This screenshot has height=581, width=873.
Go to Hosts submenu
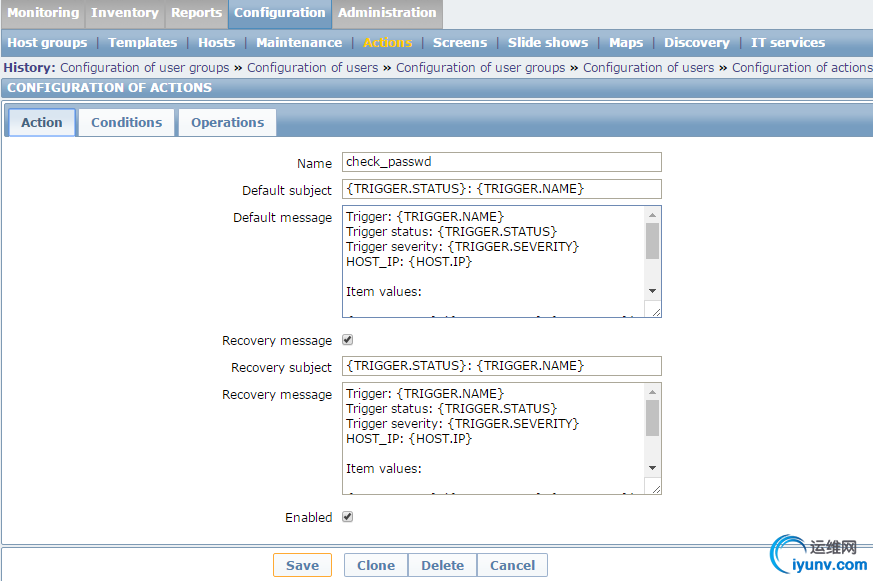pyautogui.click(x=217, y=43)
